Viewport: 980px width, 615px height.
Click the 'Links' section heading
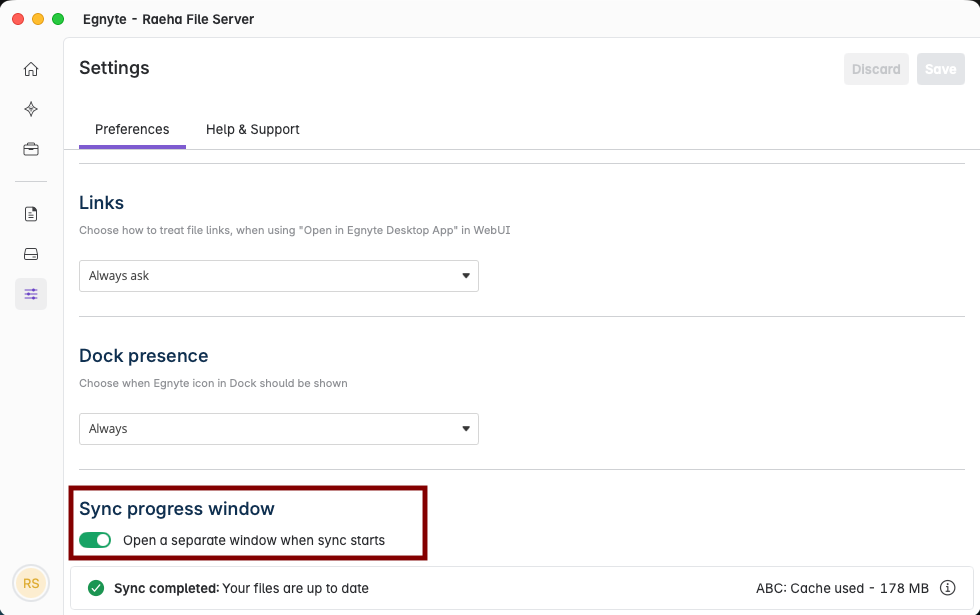coord(101,202)
